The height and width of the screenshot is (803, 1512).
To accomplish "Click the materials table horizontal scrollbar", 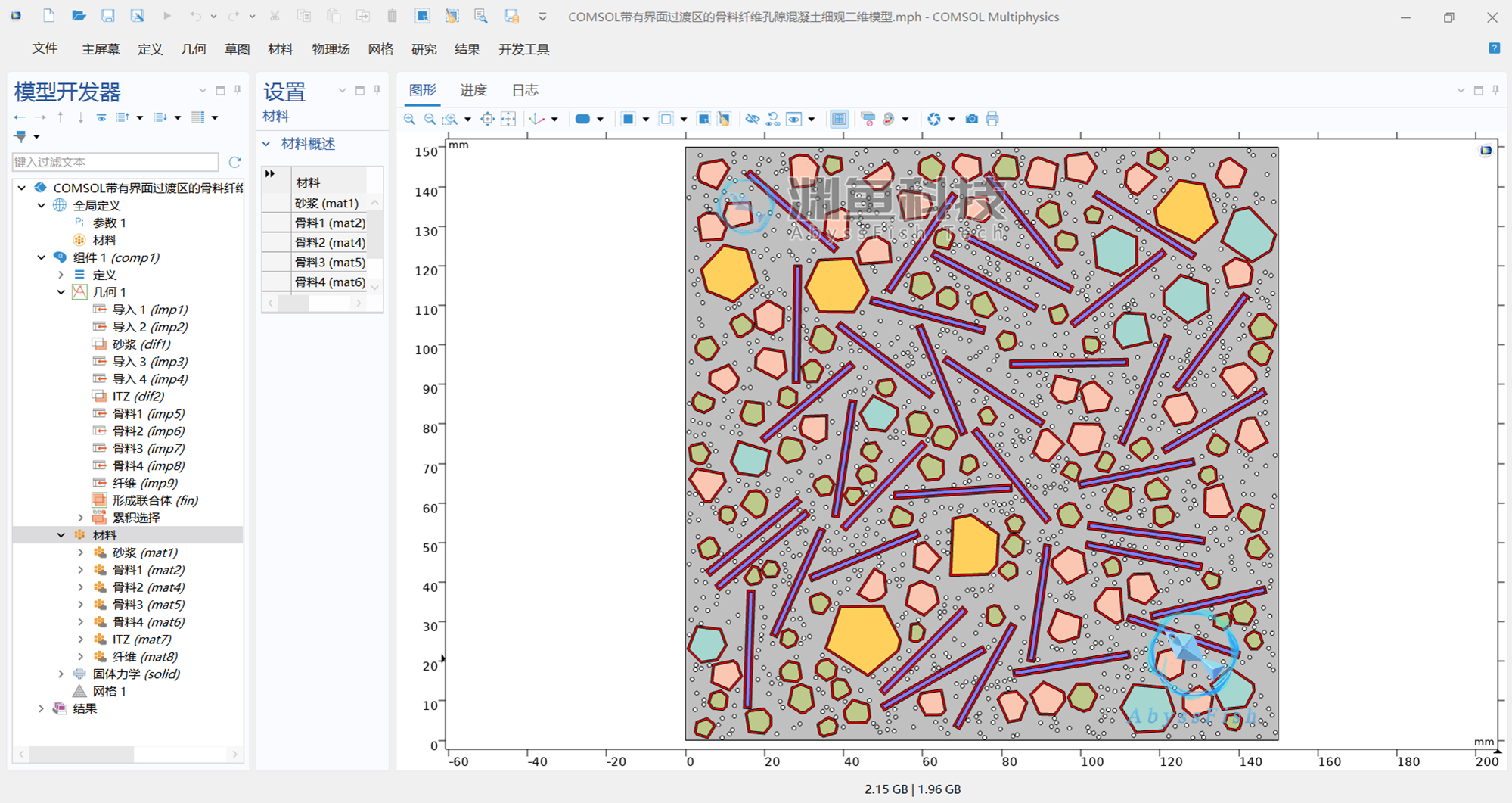I will [x=315, y=303].
